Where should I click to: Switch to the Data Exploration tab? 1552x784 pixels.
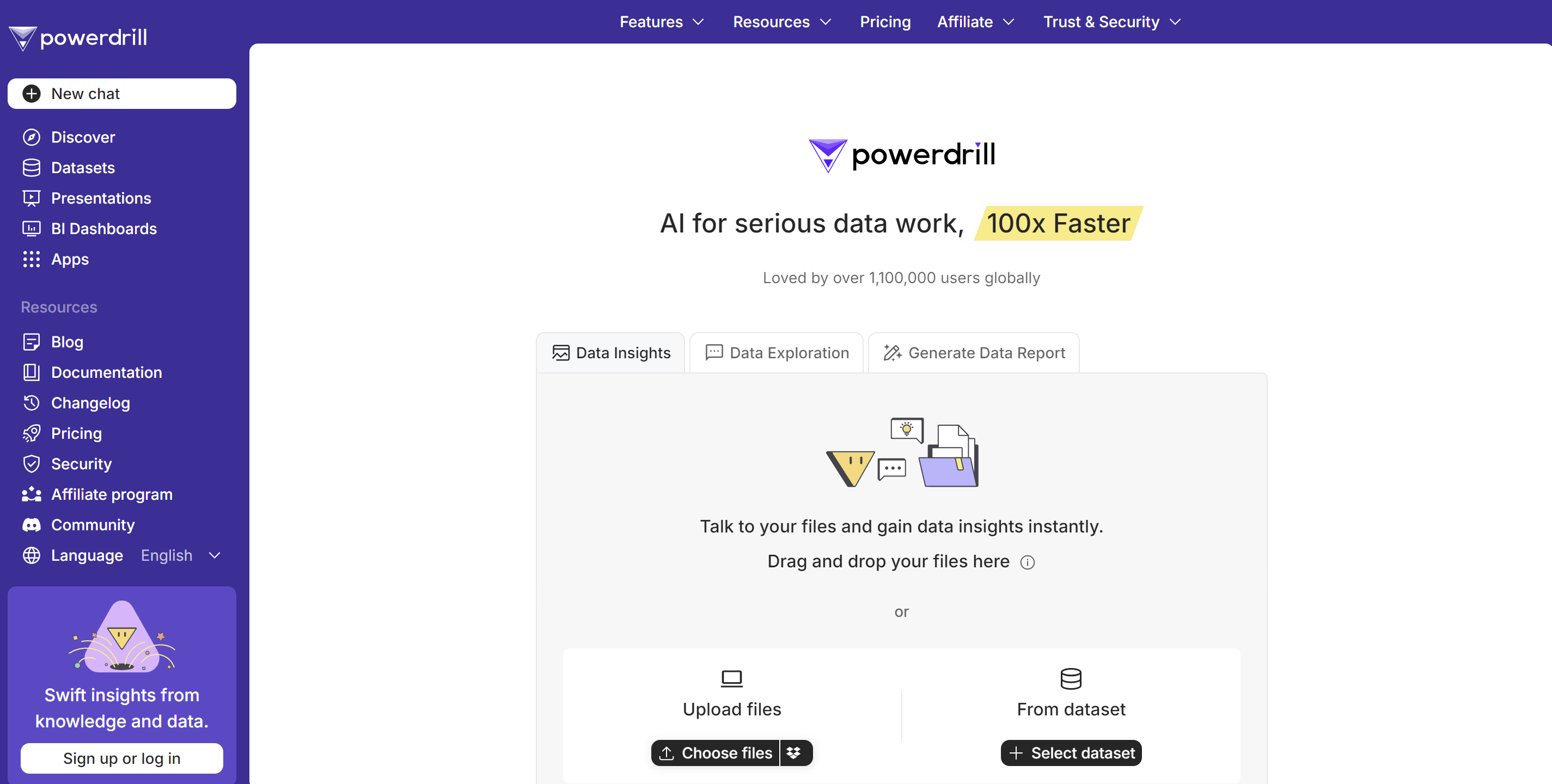[x=777, y=353]
